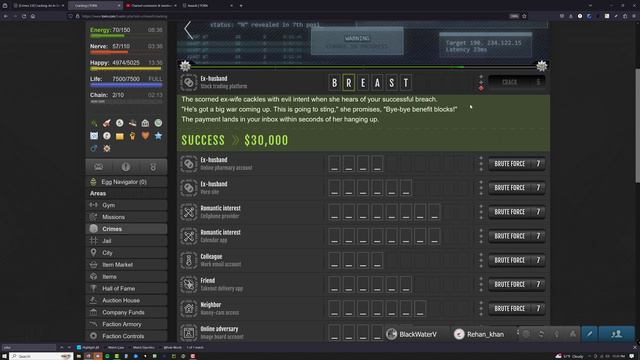Switch to the Cracking | TORN browser tab

[x=95, y=6]
